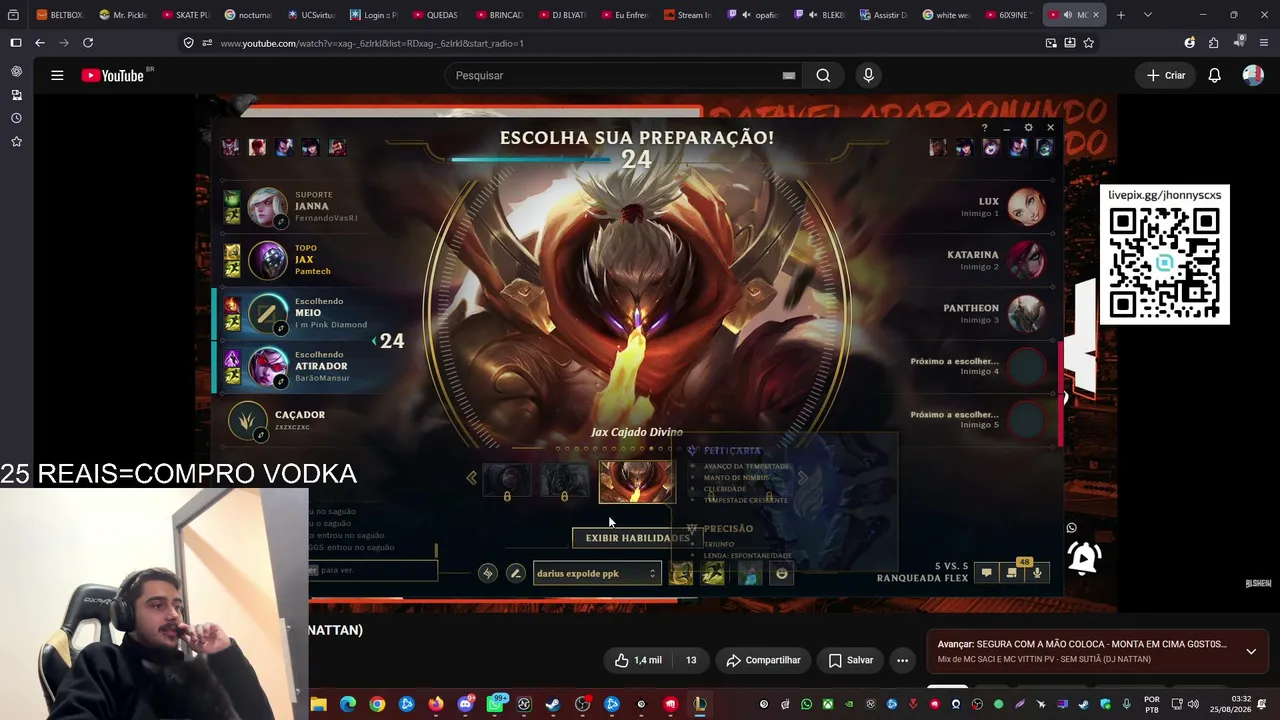This screenshot has height=720, width=1280.
Task: Open history clock icon in browser sidebar
Action: (x=16, y=118)
